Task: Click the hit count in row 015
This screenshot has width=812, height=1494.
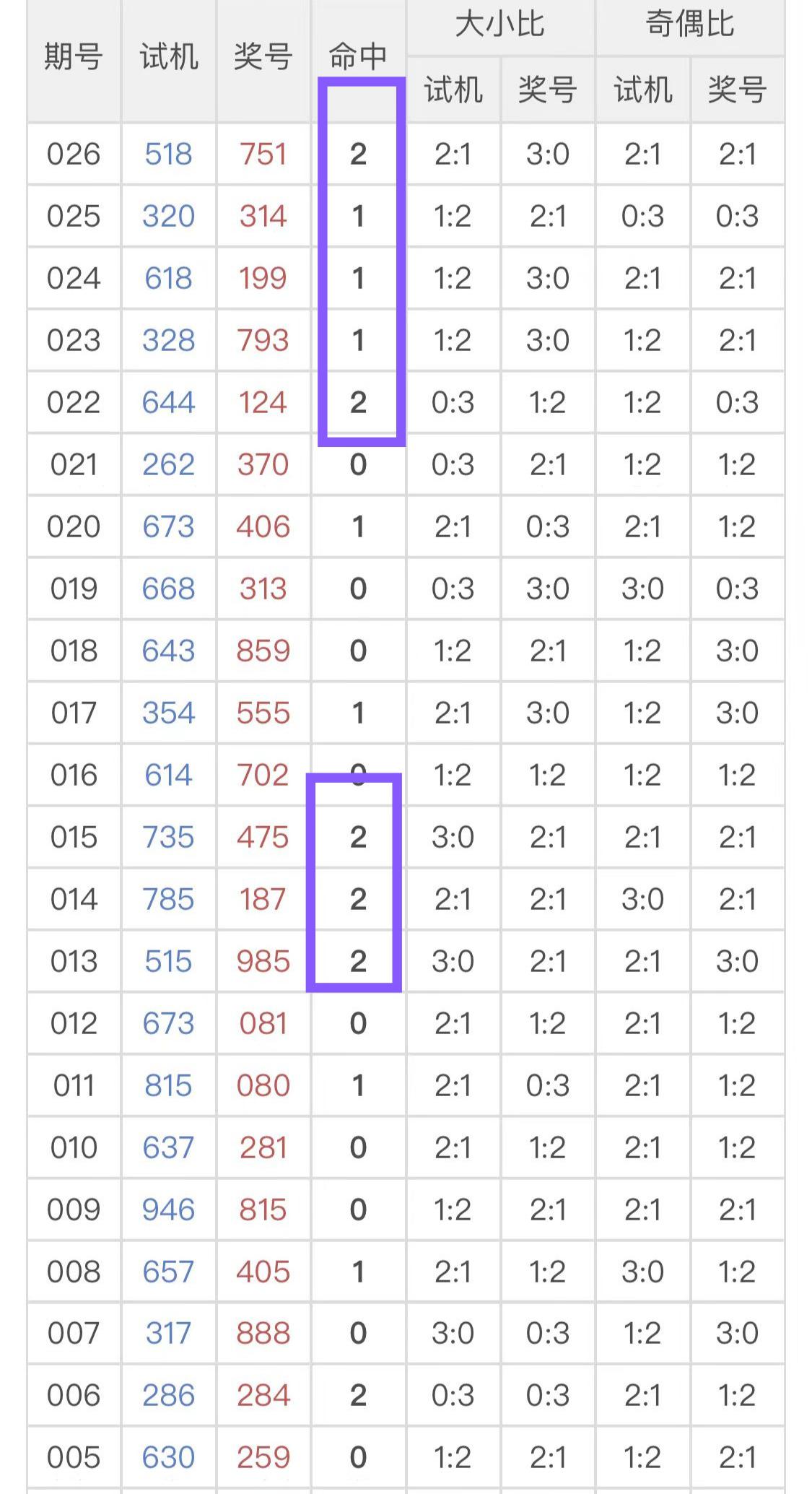Action: point(358,837)
